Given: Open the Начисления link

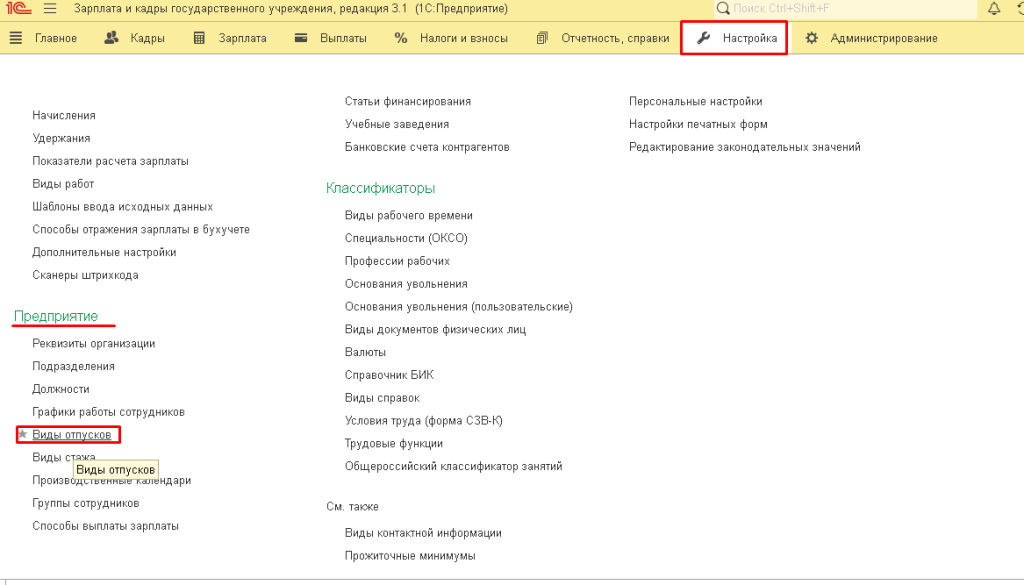Looking at the screenshot, I should pos(63,116).
